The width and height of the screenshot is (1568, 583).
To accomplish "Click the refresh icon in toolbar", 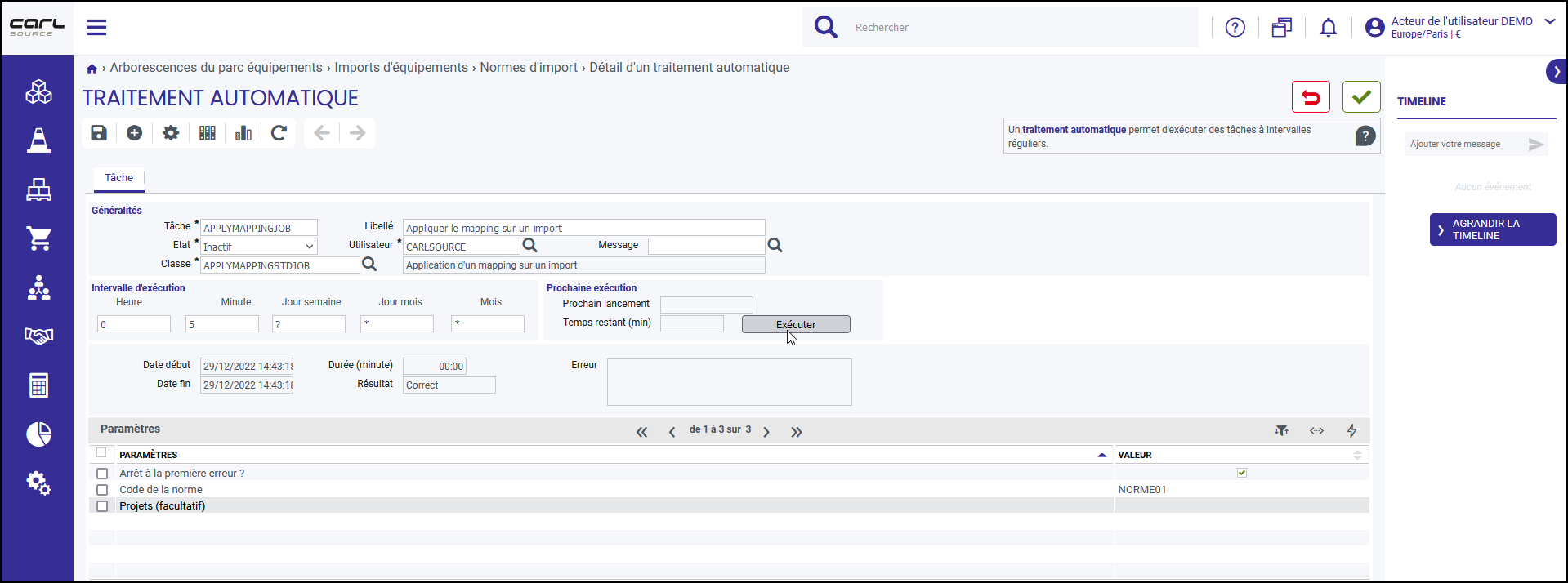I will (x=279, y=133).
